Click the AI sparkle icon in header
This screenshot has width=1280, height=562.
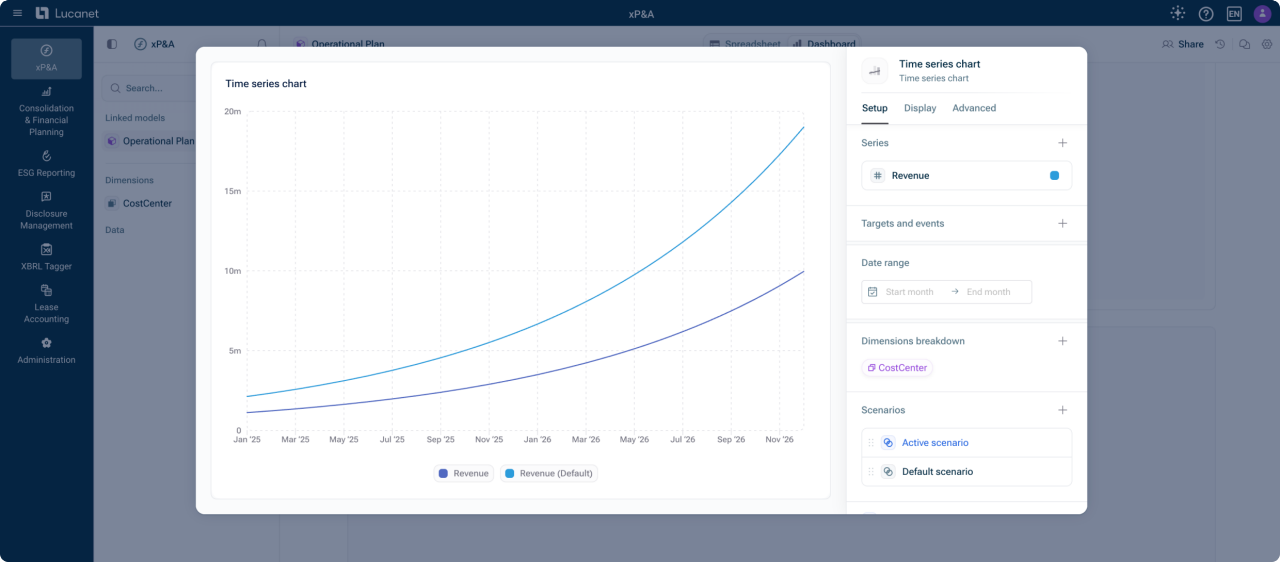coord(1177,13)
